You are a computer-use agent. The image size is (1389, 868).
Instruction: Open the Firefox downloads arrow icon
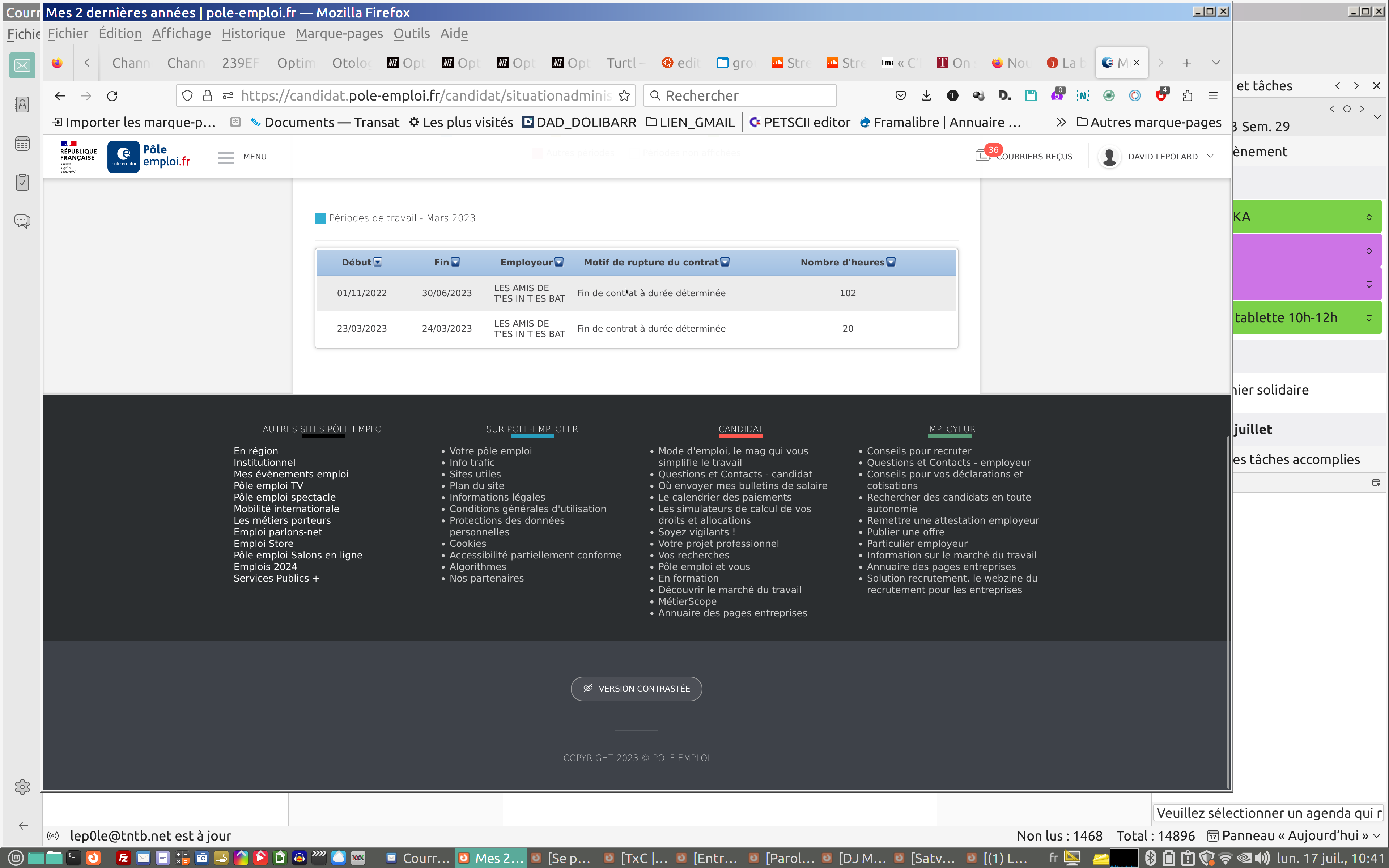coord(926,96)
